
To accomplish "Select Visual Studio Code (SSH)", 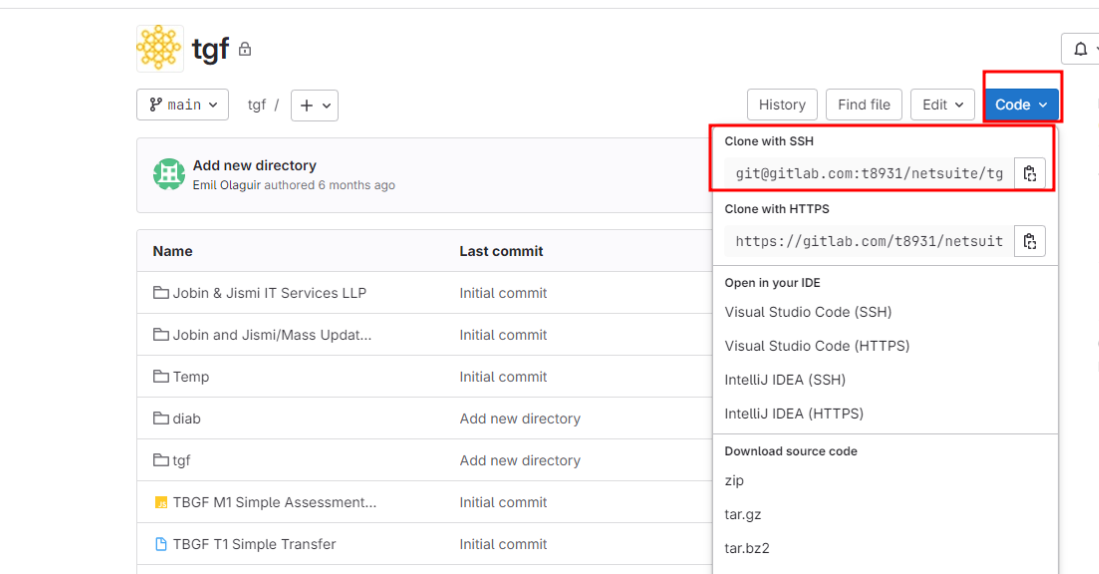I will point(808,312).
